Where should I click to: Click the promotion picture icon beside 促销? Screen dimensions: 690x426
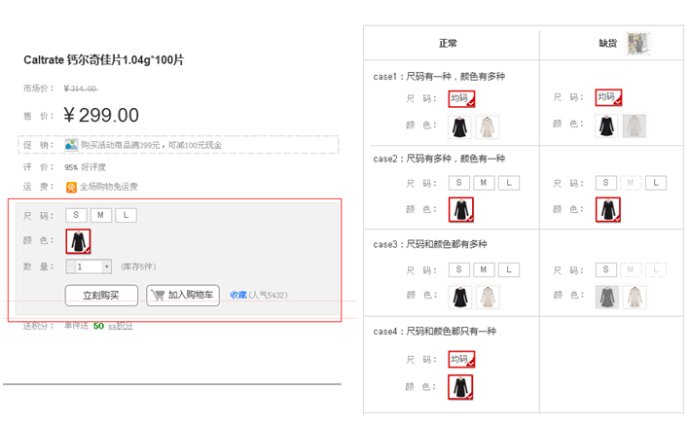tap(71, 145)
